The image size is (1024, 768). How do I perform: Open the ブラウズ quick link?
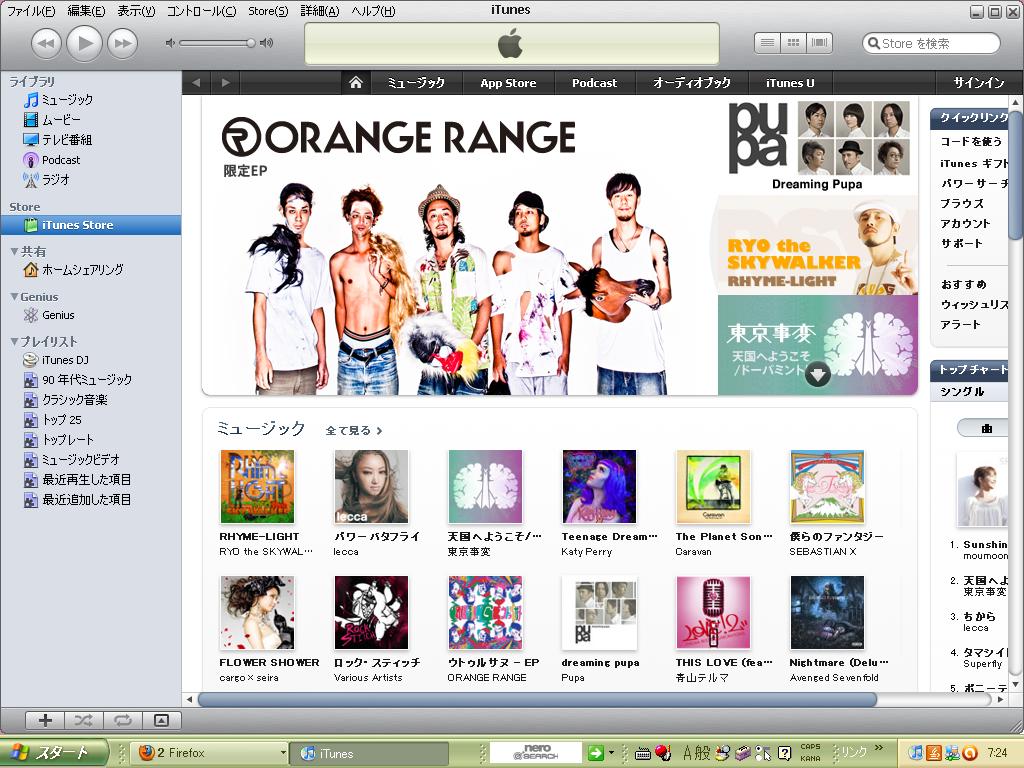click(x=962, y=204)
